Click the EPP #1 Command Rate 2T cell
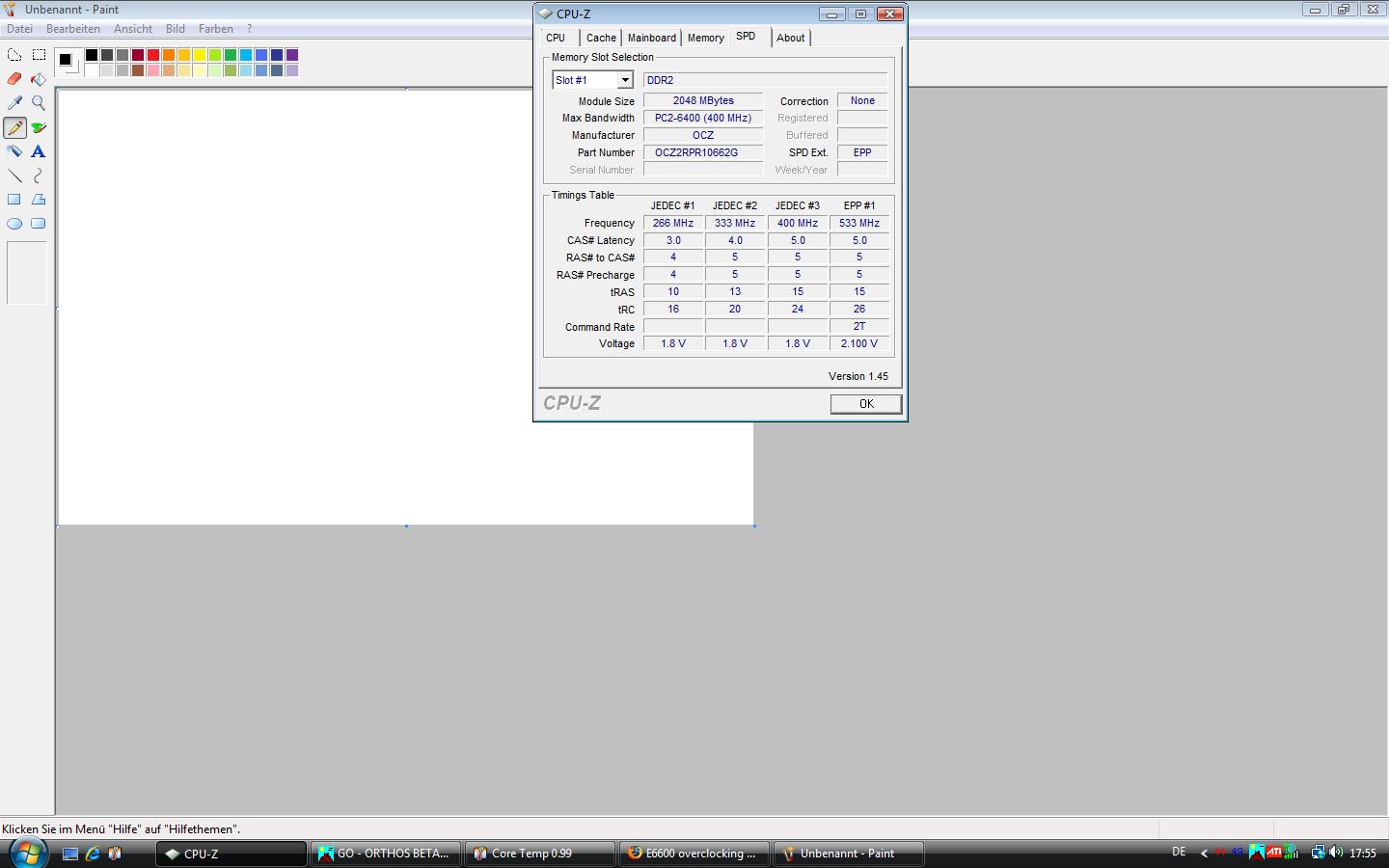The image size is (1389, 868). click(x=859, y=326)
